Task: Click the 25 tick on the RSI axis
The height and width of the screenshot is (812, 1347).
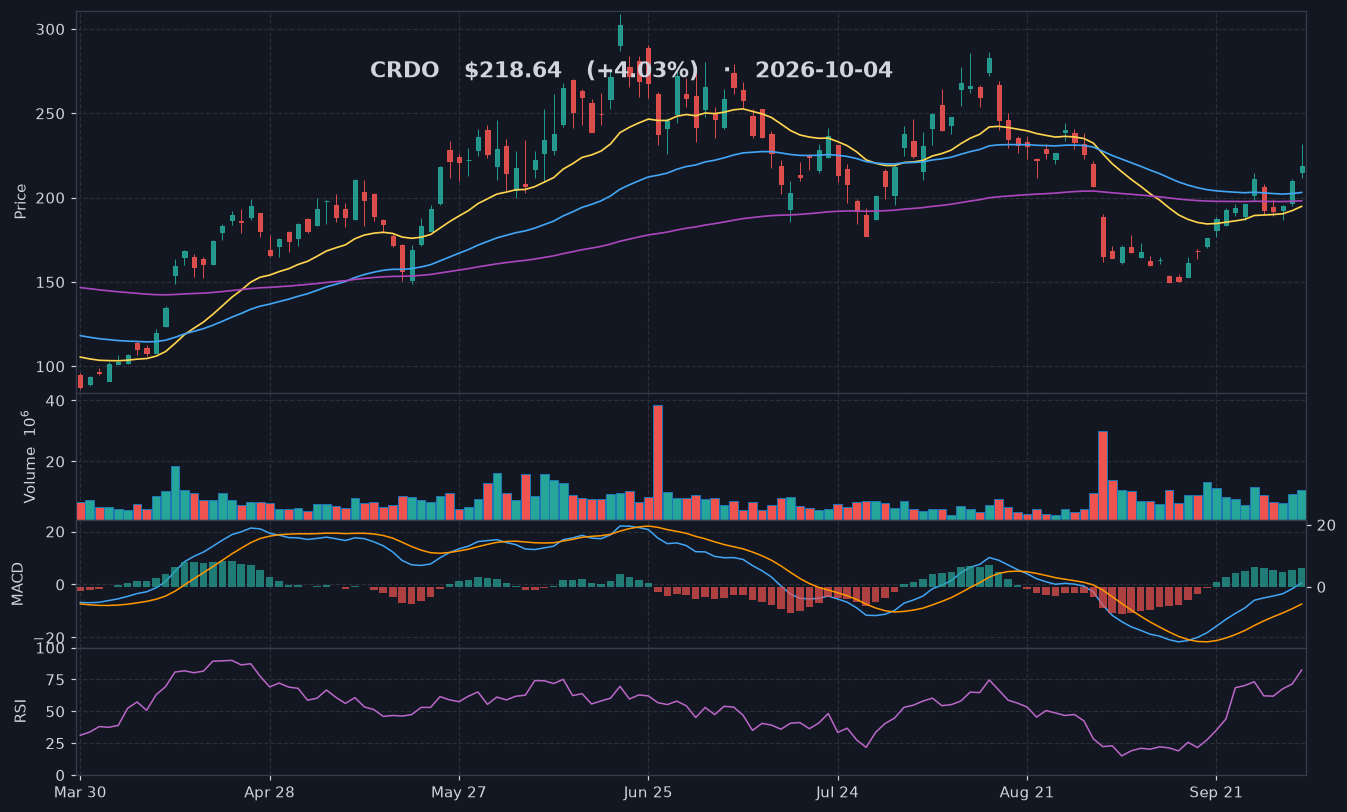Action: click(56, 744)
